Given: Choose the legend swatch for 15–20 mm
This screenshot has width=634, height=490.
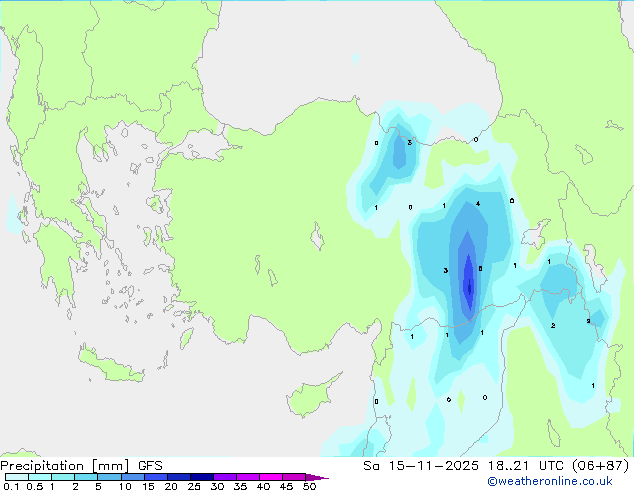Looking at the screenshot, I should (x=155, y=477).
